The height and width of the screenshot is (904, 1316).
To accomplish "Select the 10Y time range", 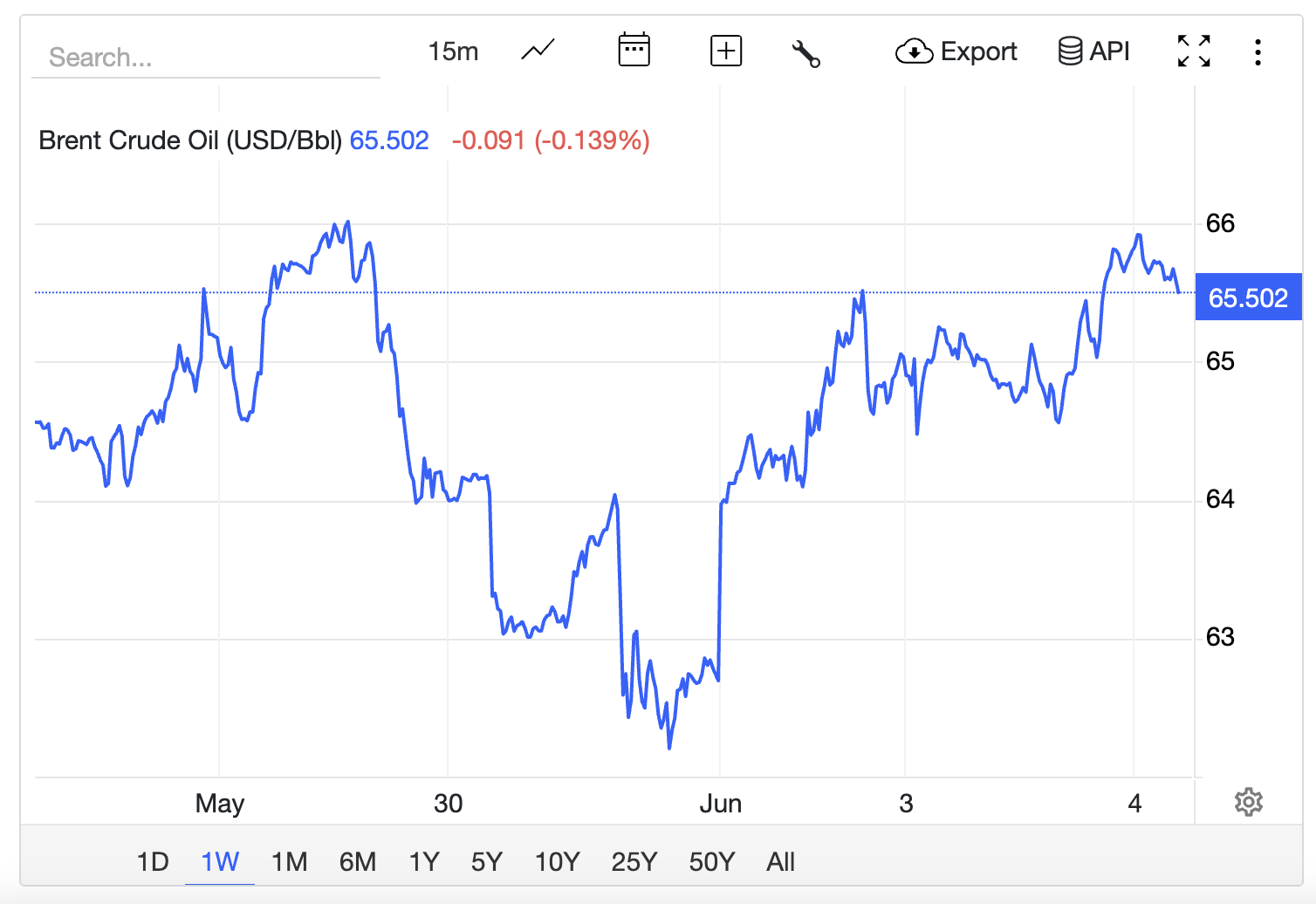I will tap(557, 862).
